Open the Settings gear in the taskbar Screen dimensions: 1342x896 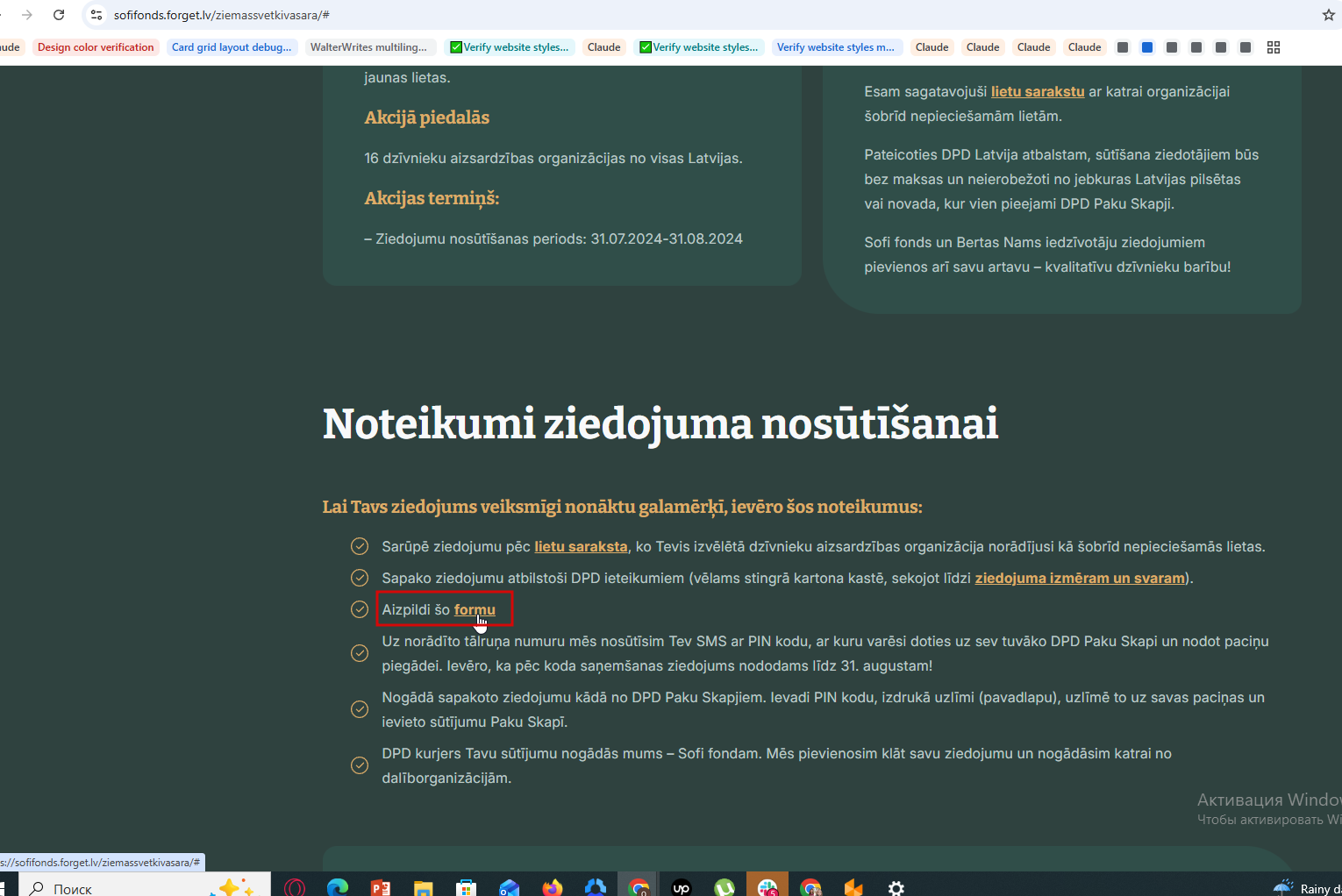point(896,887)
